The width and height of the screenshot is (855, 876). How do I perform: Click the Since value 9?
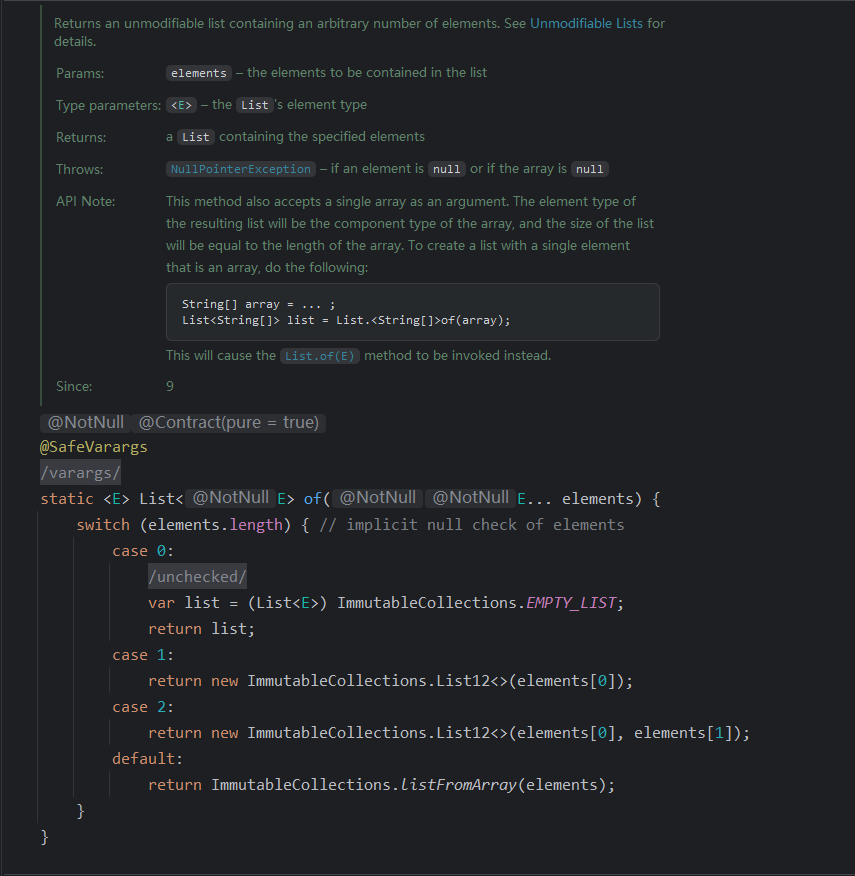(170, 387)
